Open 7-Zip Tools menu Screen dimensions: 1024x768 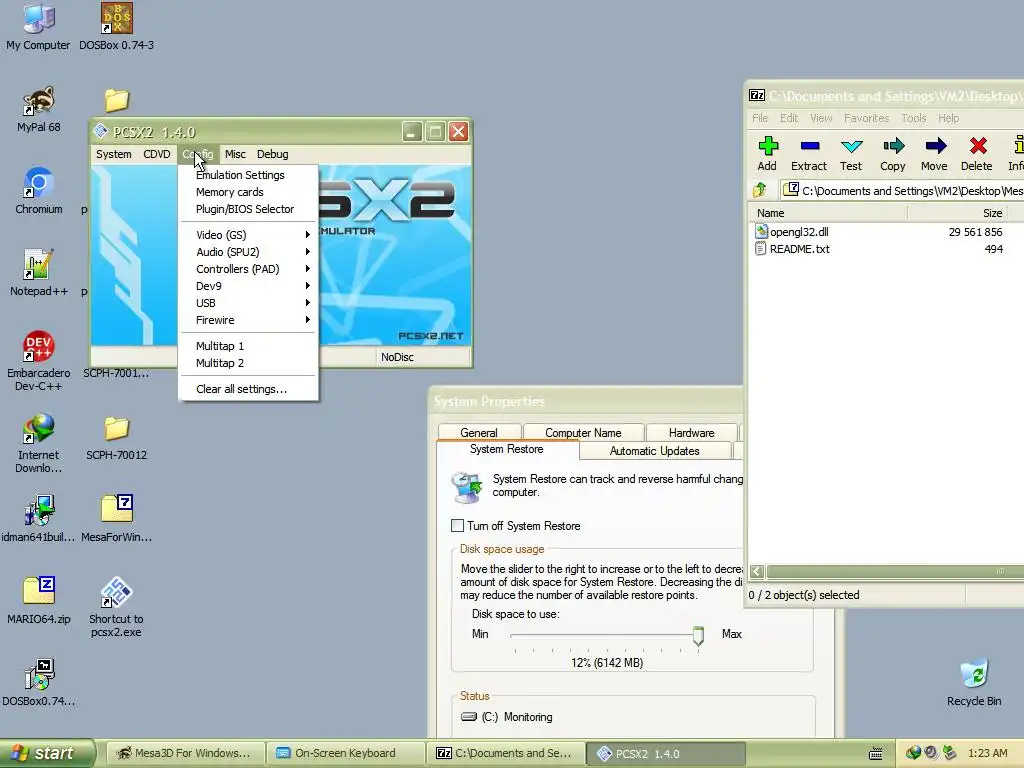[914, 118]
